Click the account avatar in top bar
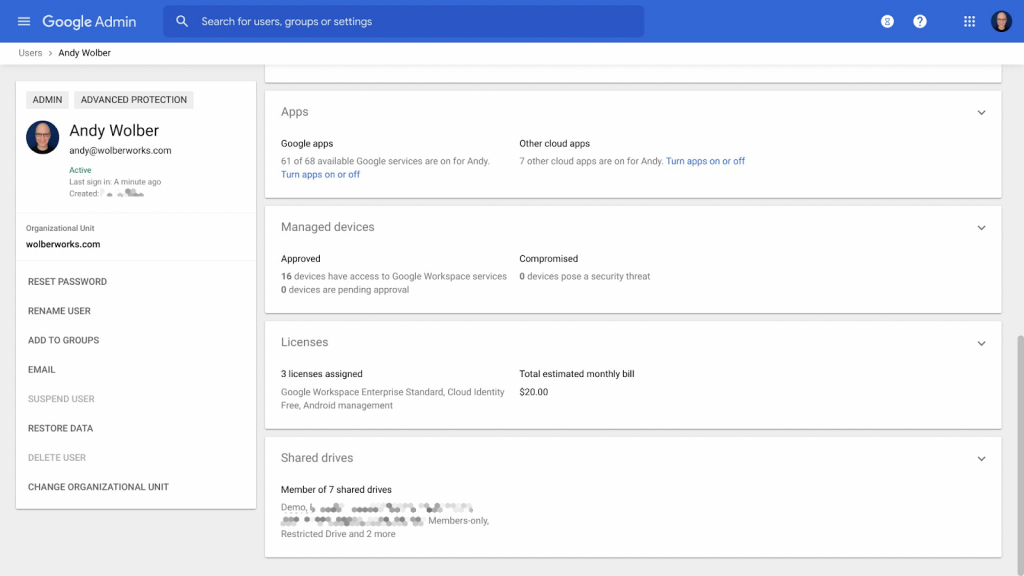This screenshot has width=1024, height=576. click(x=1001, y=21)
